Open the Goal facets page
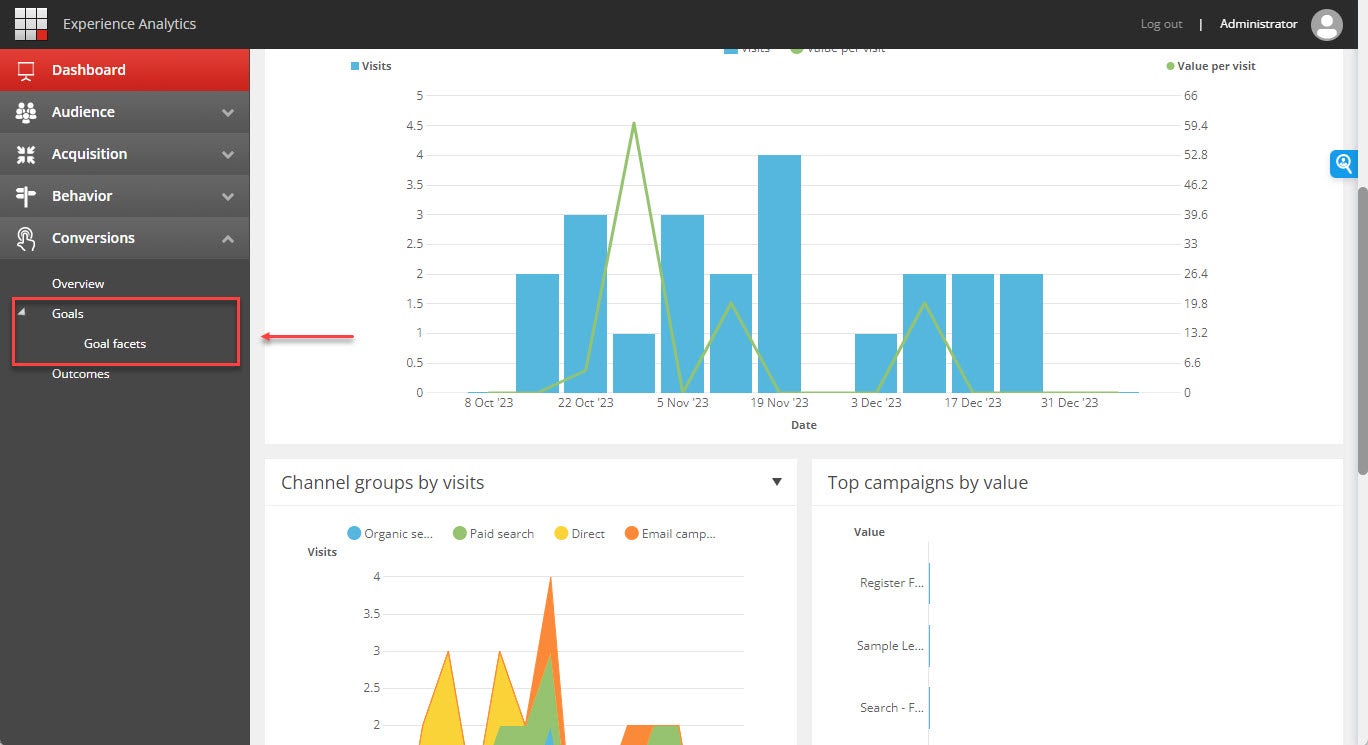 click(114, 343)
